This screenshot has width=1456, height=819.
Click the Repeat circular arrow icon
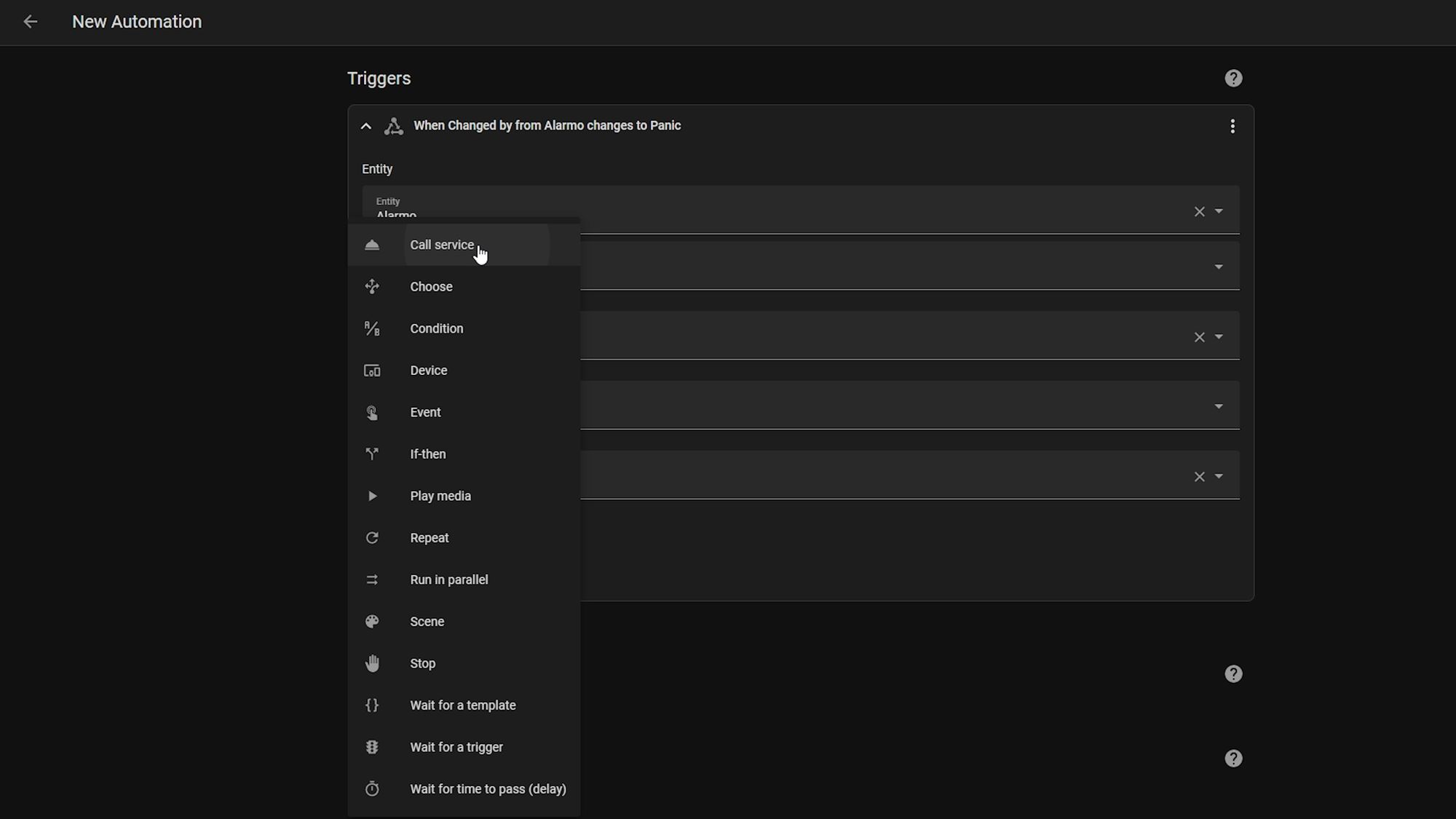pos(372,538)
